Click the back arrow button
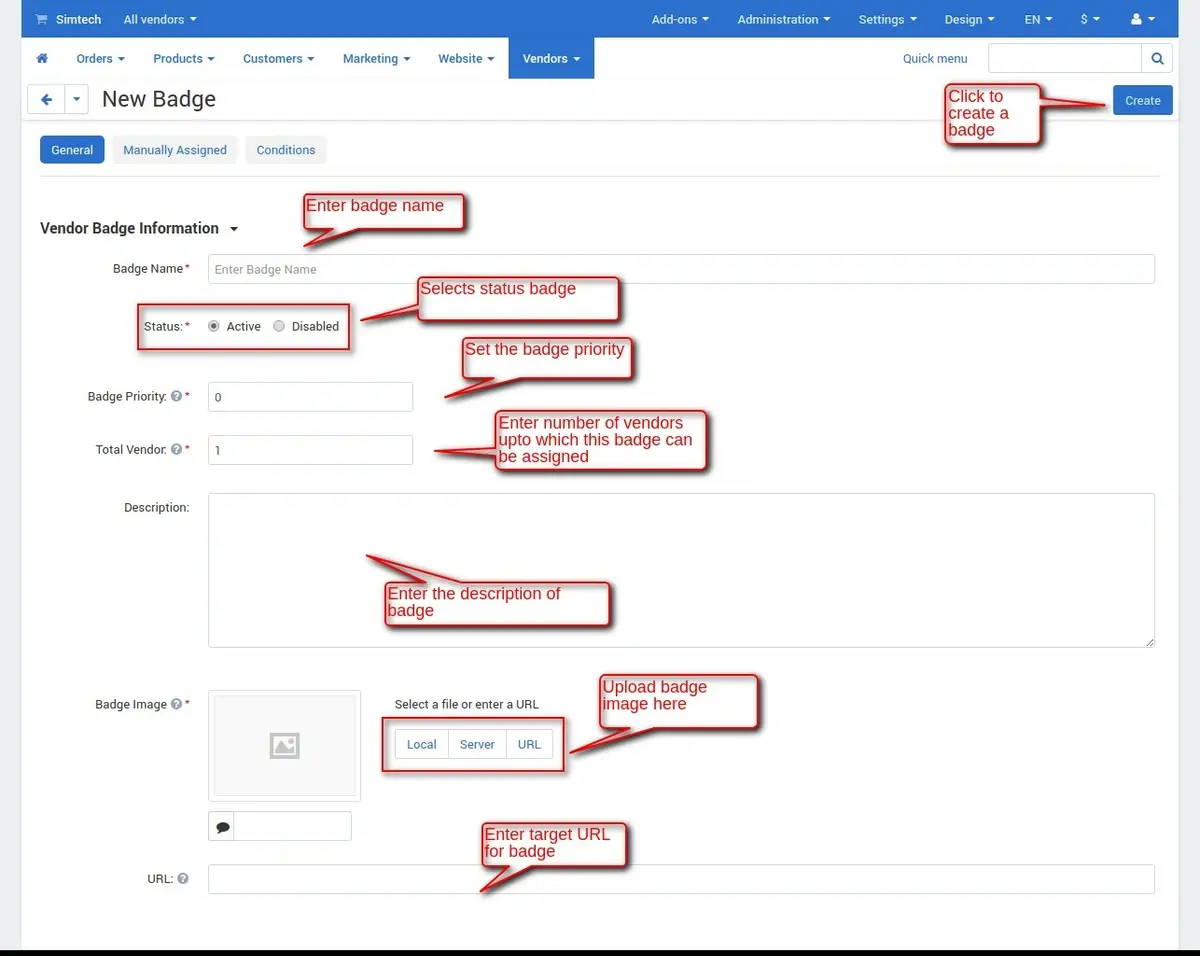The width and height of the screenshot is (1200, 956). click(46, 100)
